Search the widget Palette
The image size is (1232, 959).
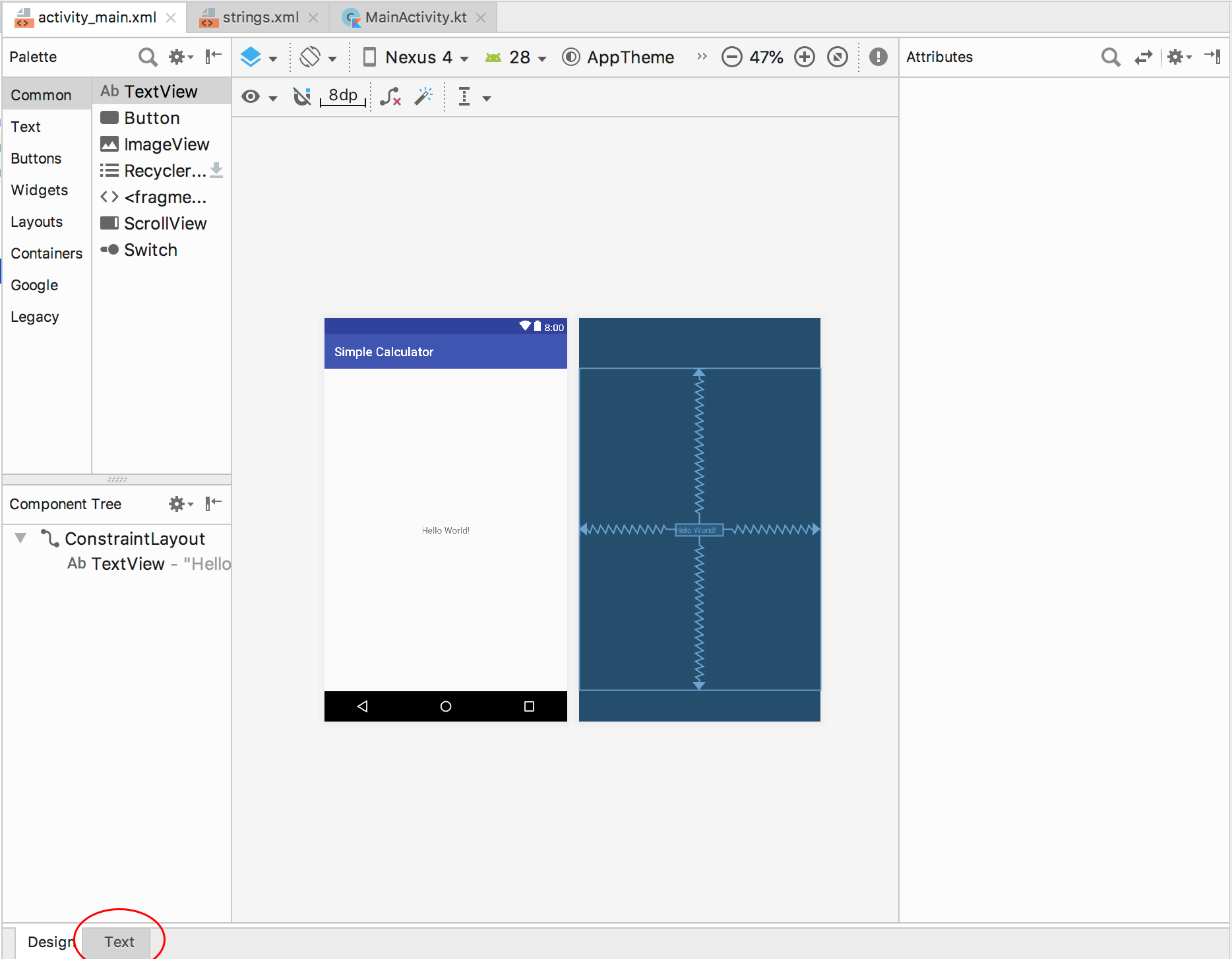(148, 57)
